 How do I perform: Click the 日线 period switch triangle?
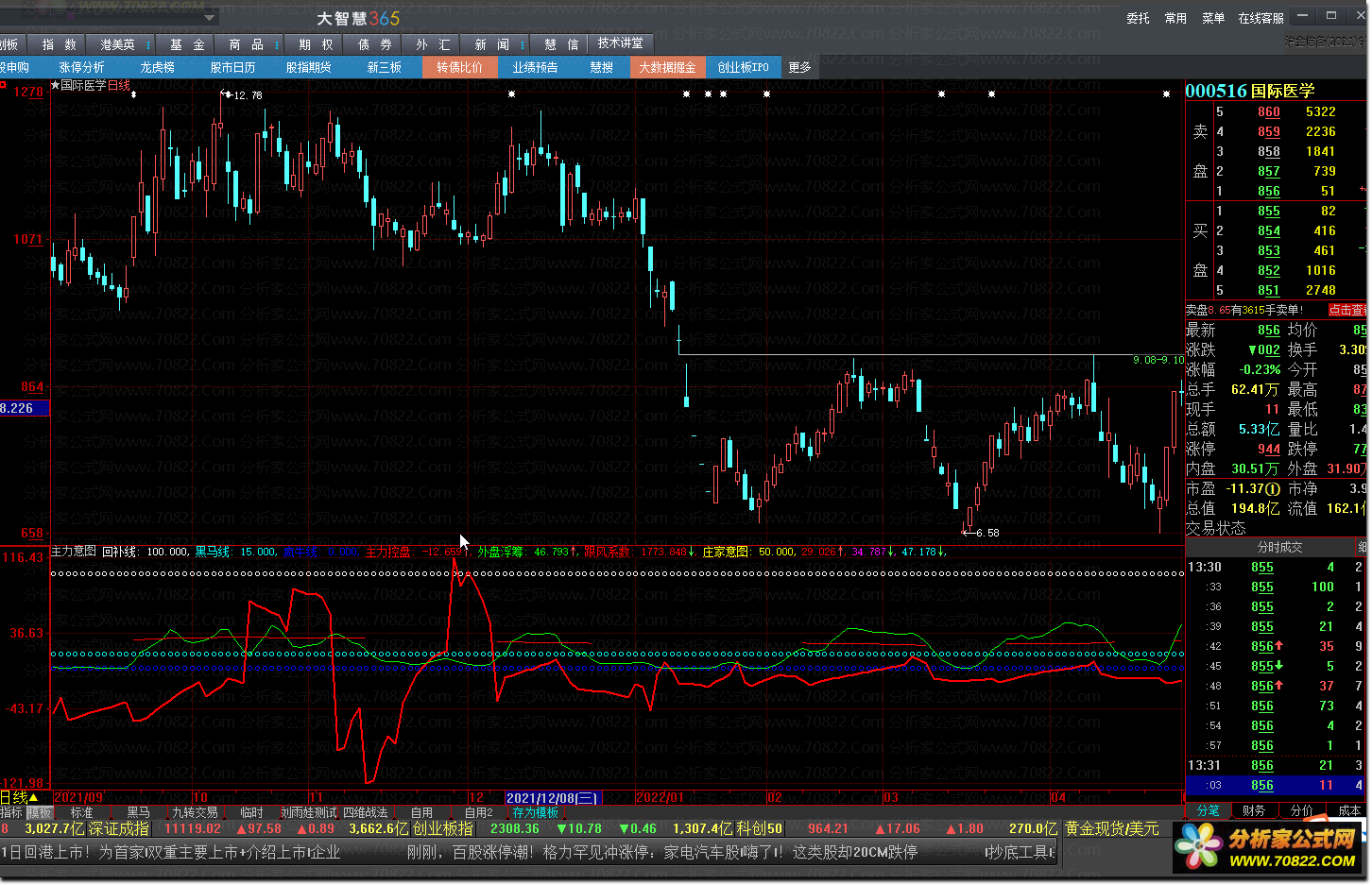[x=33, y=798]
